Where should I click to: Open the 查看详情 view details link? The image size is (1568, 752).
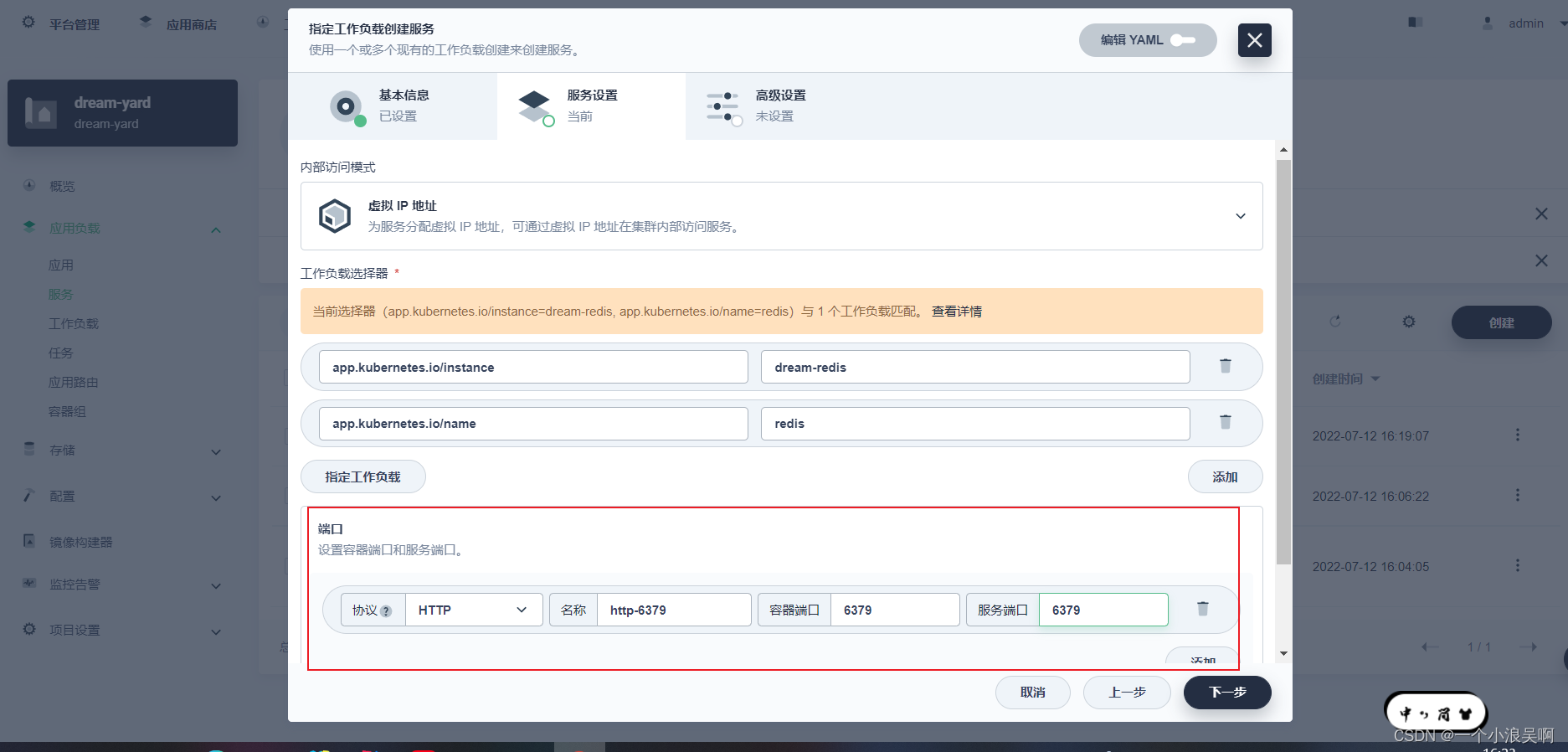coord(957,312)
